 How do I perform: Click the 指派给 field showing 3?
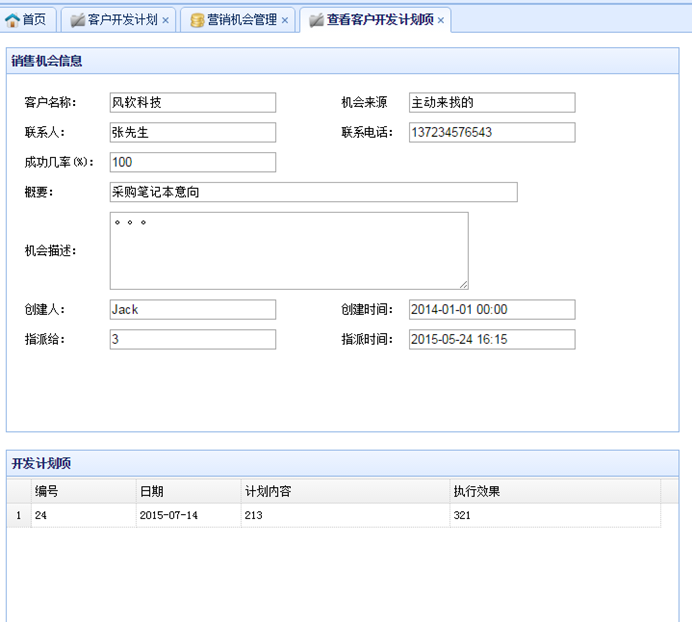pos(193,339)
